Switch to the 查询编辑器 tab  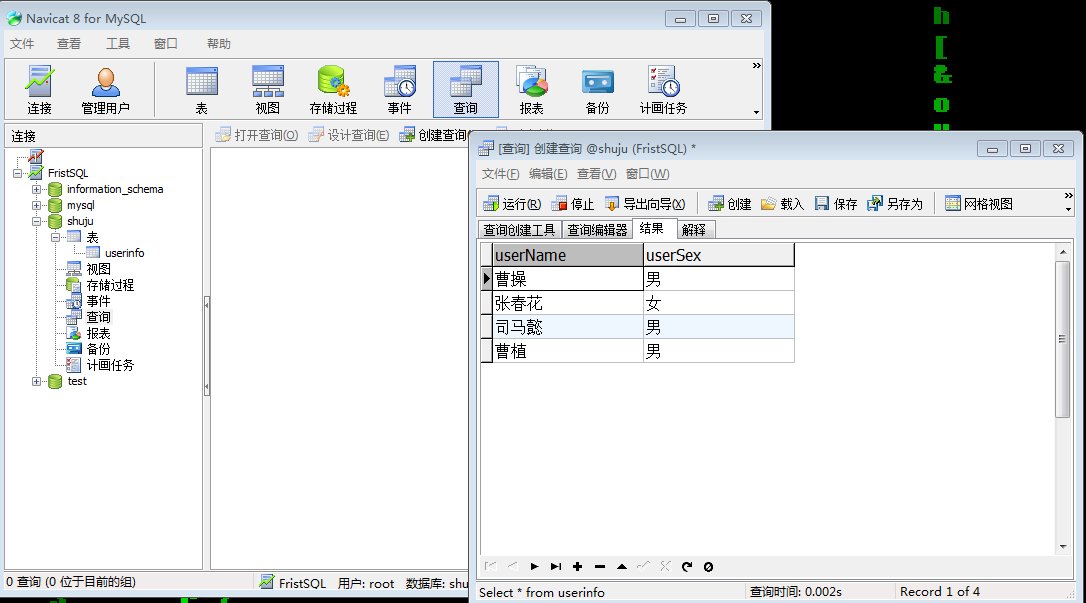click(597, 230)
